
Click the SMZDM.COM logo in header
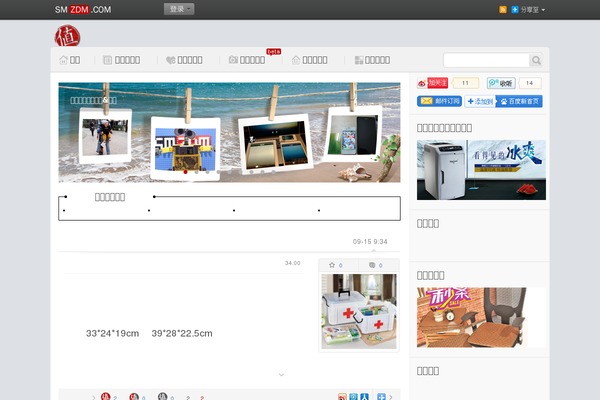83,10
